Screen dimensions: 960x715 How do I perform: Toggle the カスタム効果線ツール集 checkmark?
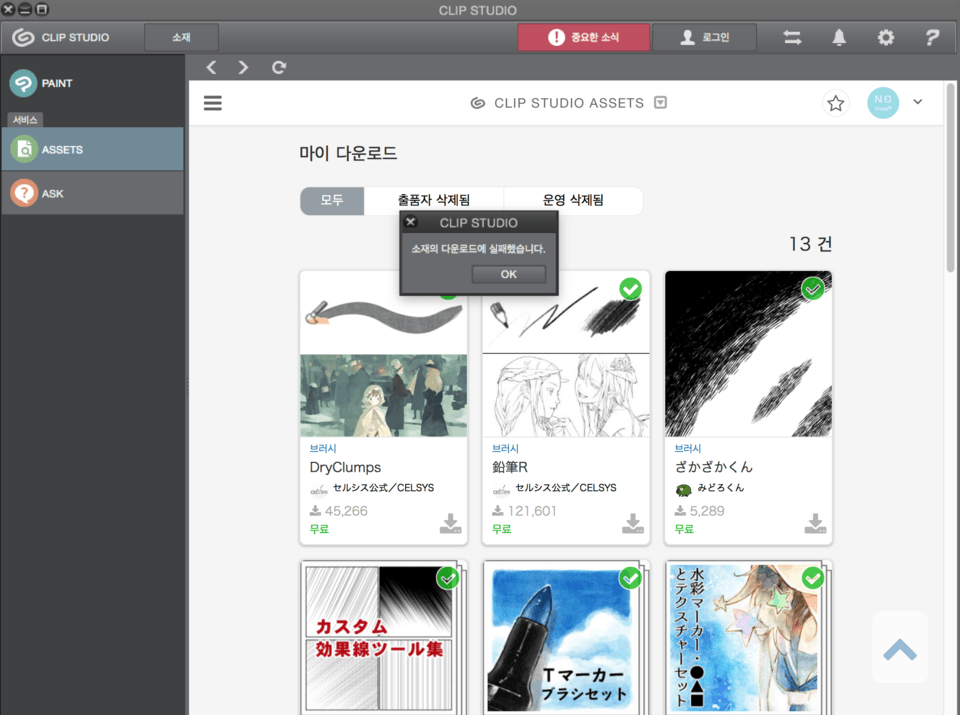click(448, 578)
